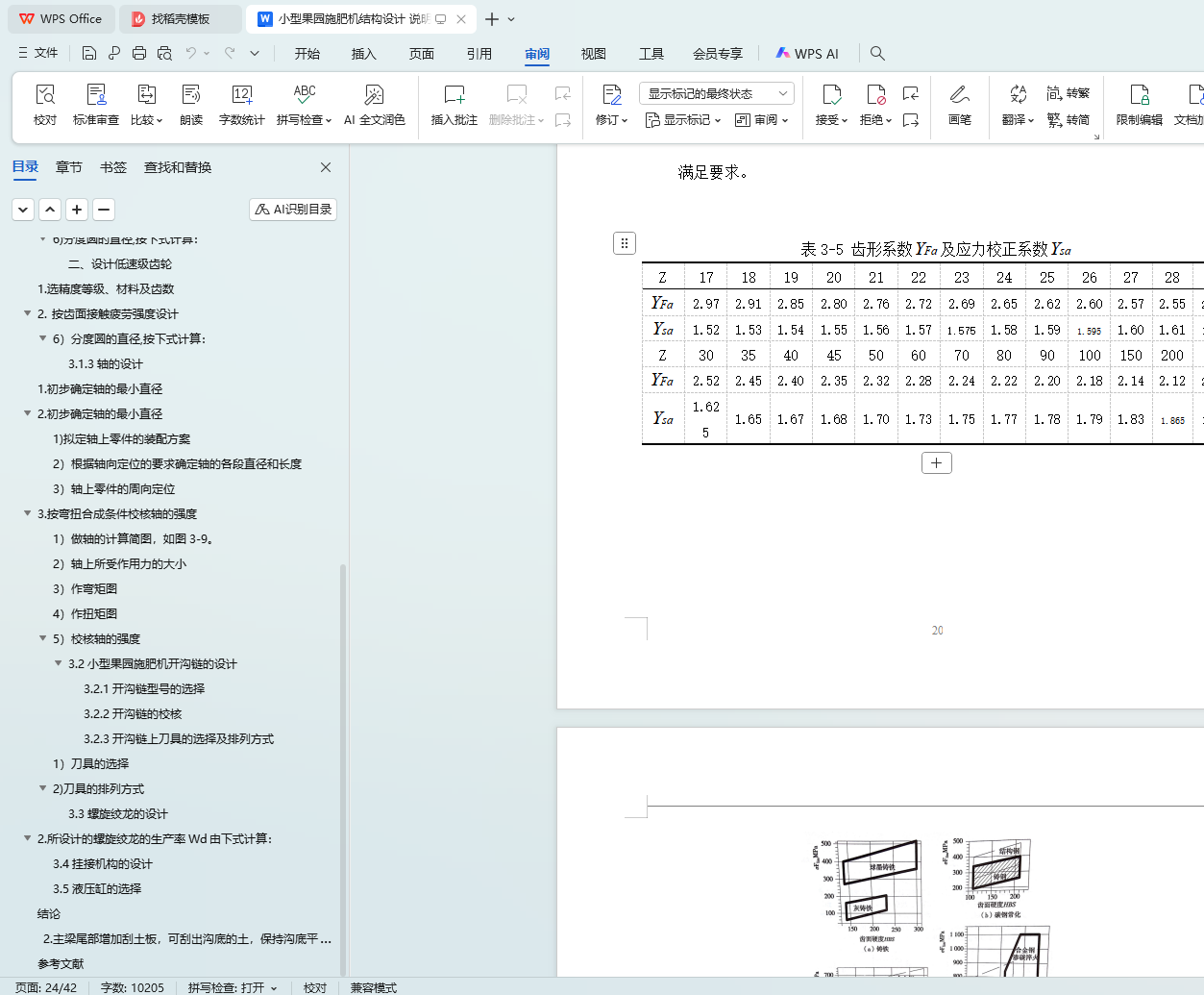Click page indicator 24/42 in status bar

tap(46, 987)
